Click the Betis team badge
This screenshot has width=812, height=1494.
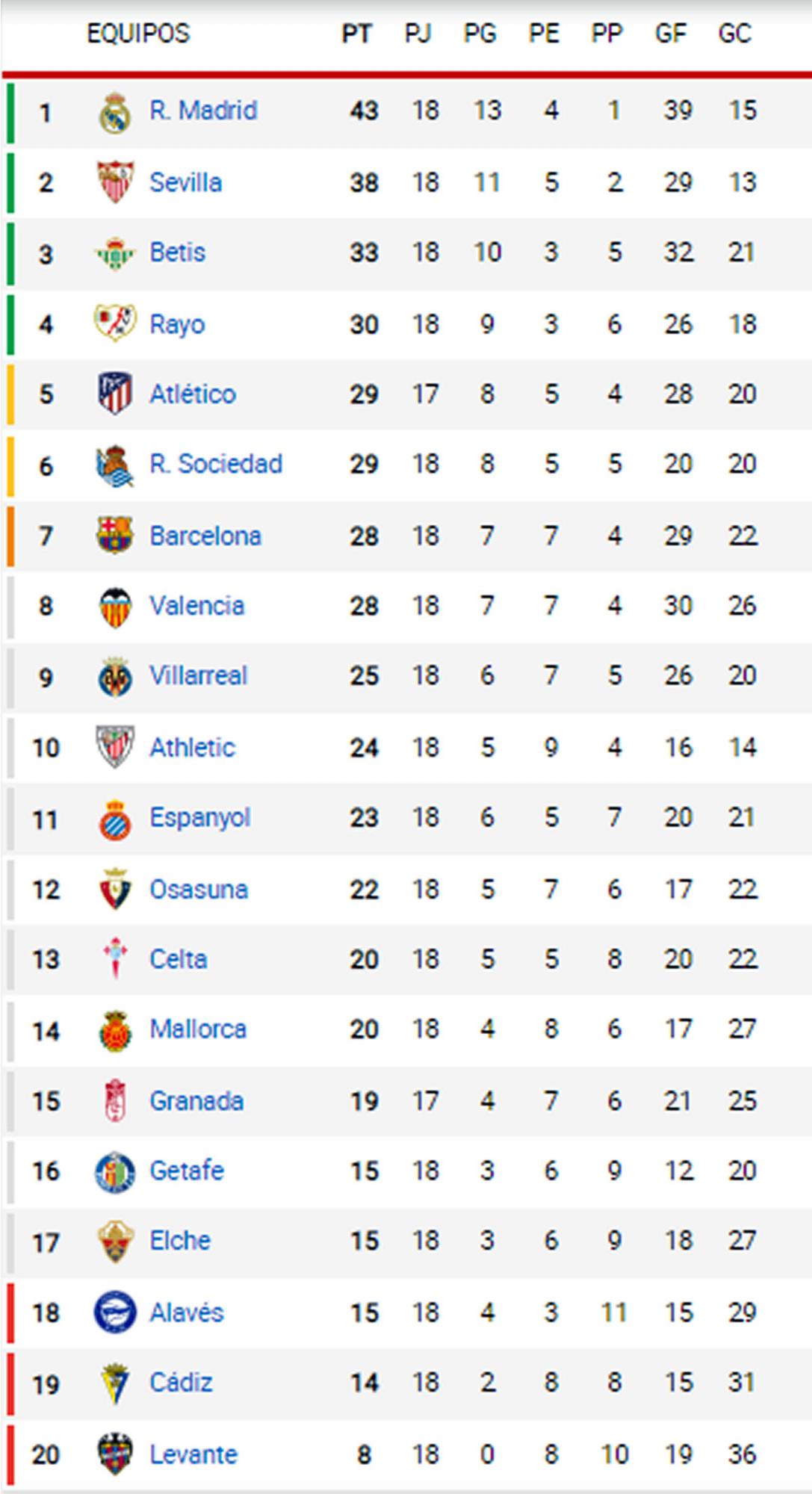(x=115, y=253)
